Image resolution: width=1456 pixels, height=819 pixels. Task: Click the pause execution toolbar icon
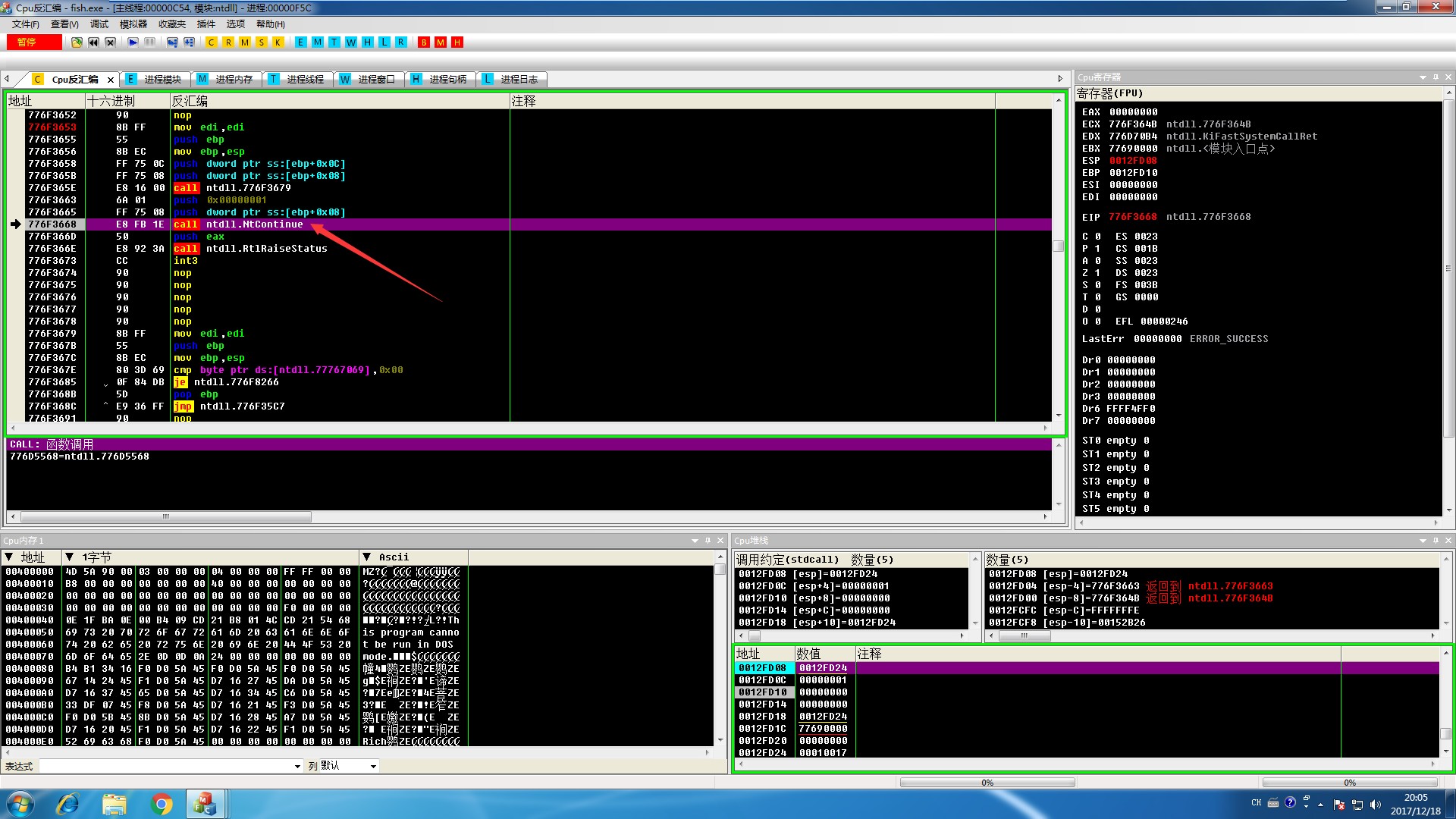(x=149, y=42)
